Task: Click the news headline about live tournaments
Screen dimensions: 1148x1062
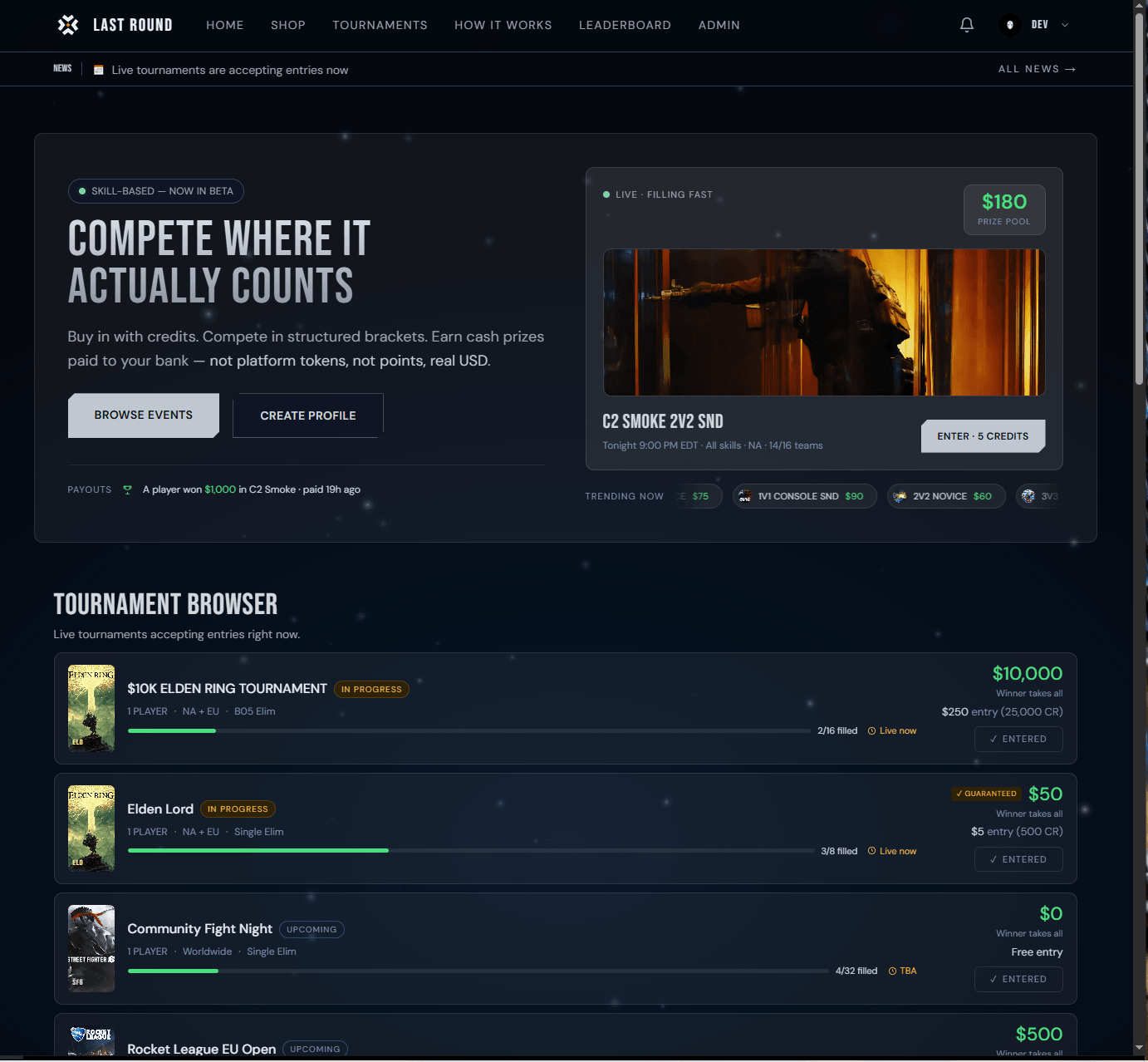Action: tap(230, 70)
